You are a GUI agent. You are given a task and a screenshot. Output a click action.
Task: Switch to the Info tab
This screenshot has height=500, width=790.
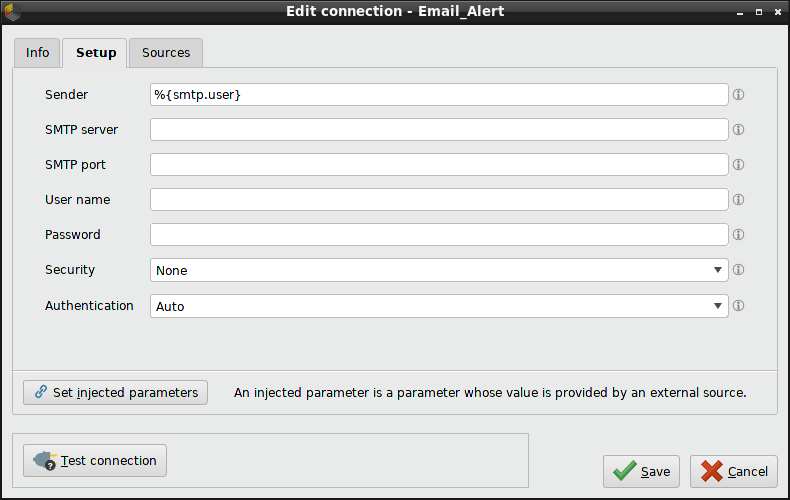pos(37,53)
